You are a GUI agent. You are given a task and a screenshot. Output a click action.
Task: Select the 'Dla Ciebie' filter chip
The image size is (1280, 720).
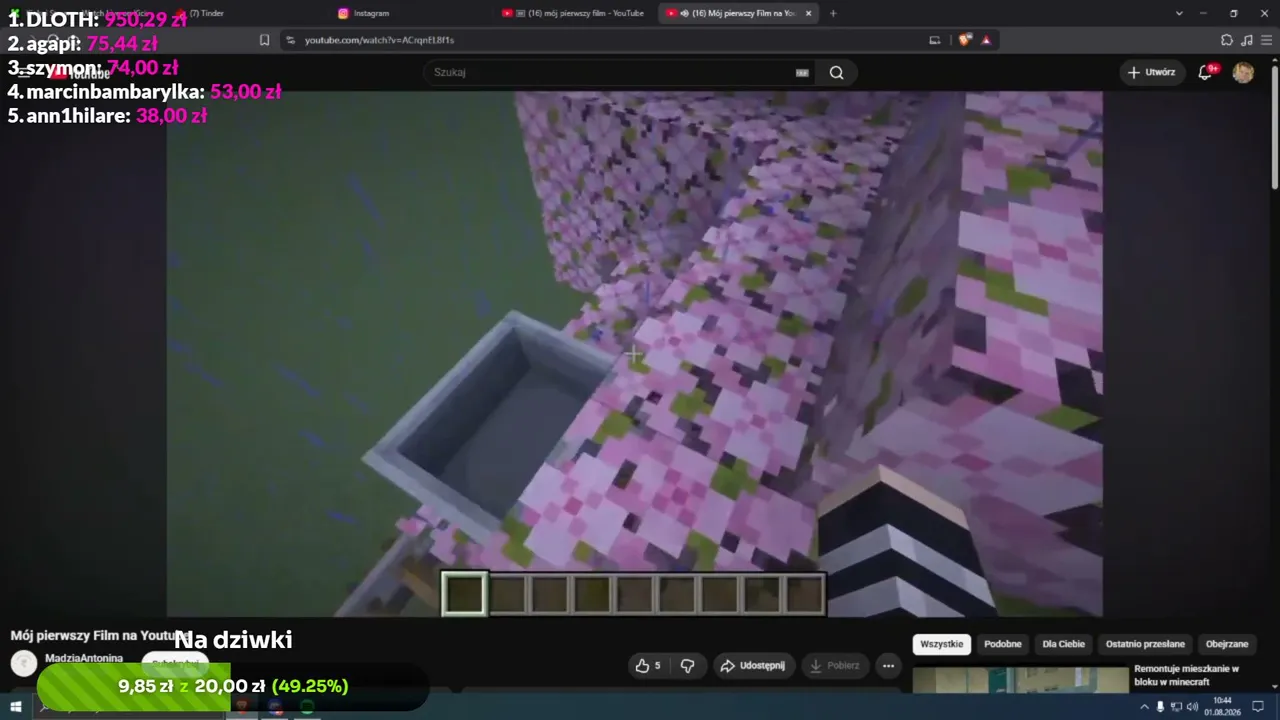pos(1063,644)
